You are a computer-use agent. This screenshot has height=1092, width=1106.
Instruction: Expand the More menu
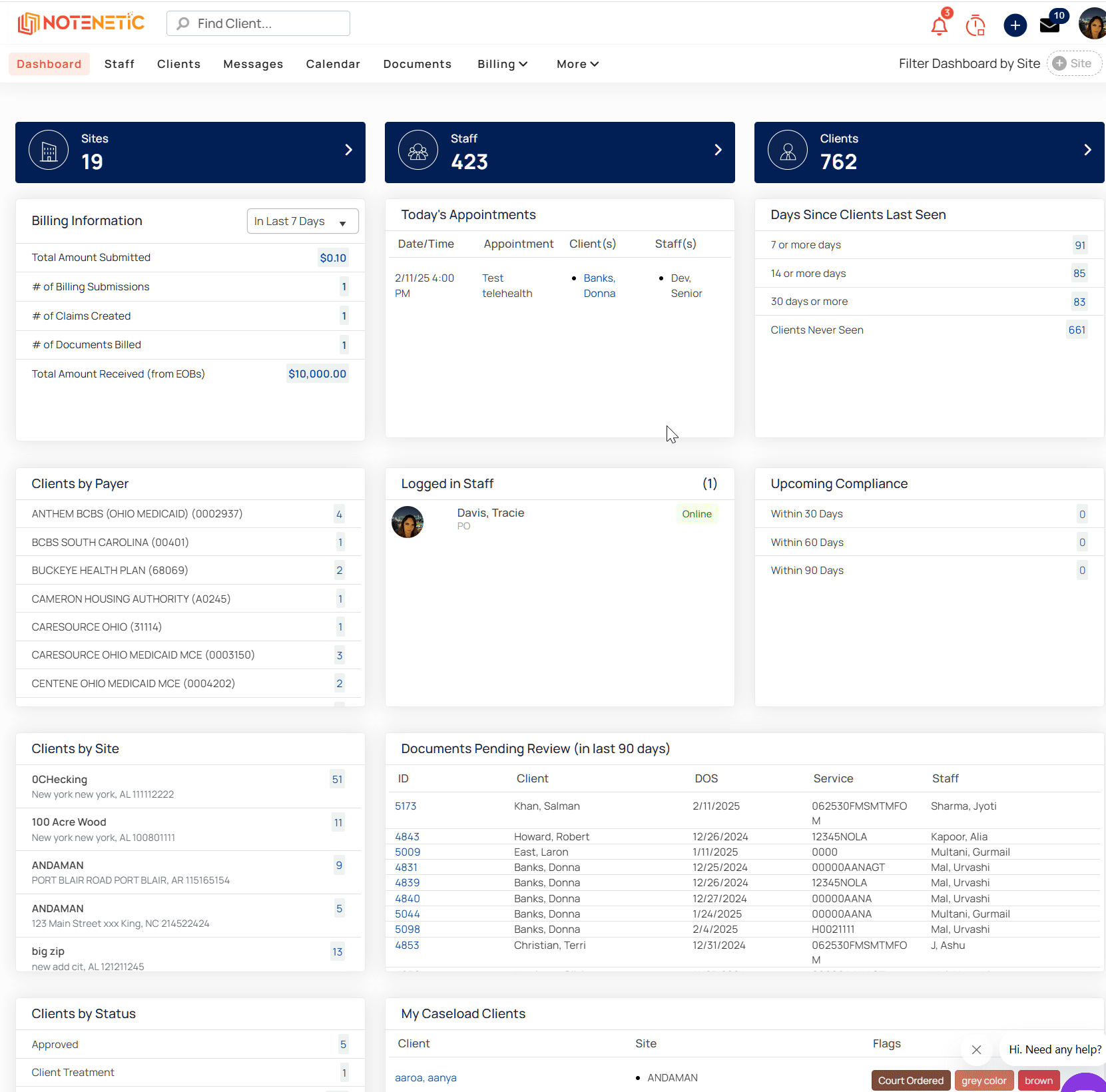coord(577,64)
